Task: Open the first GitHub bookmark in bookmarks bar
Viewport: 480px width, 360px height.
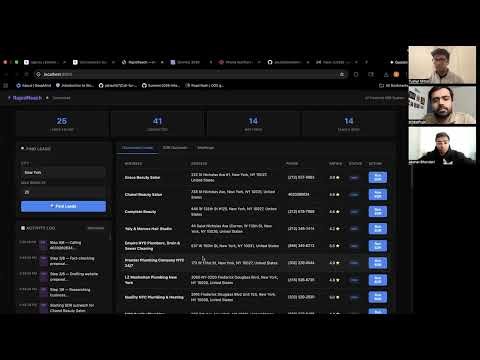Action: point(118,85)
